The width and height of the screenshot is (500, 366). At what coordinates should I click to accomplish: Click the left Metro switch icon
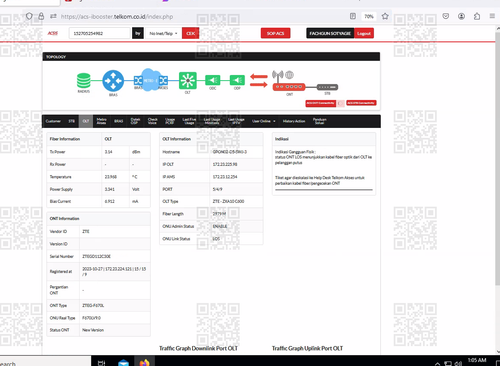[x=138, y=80]
